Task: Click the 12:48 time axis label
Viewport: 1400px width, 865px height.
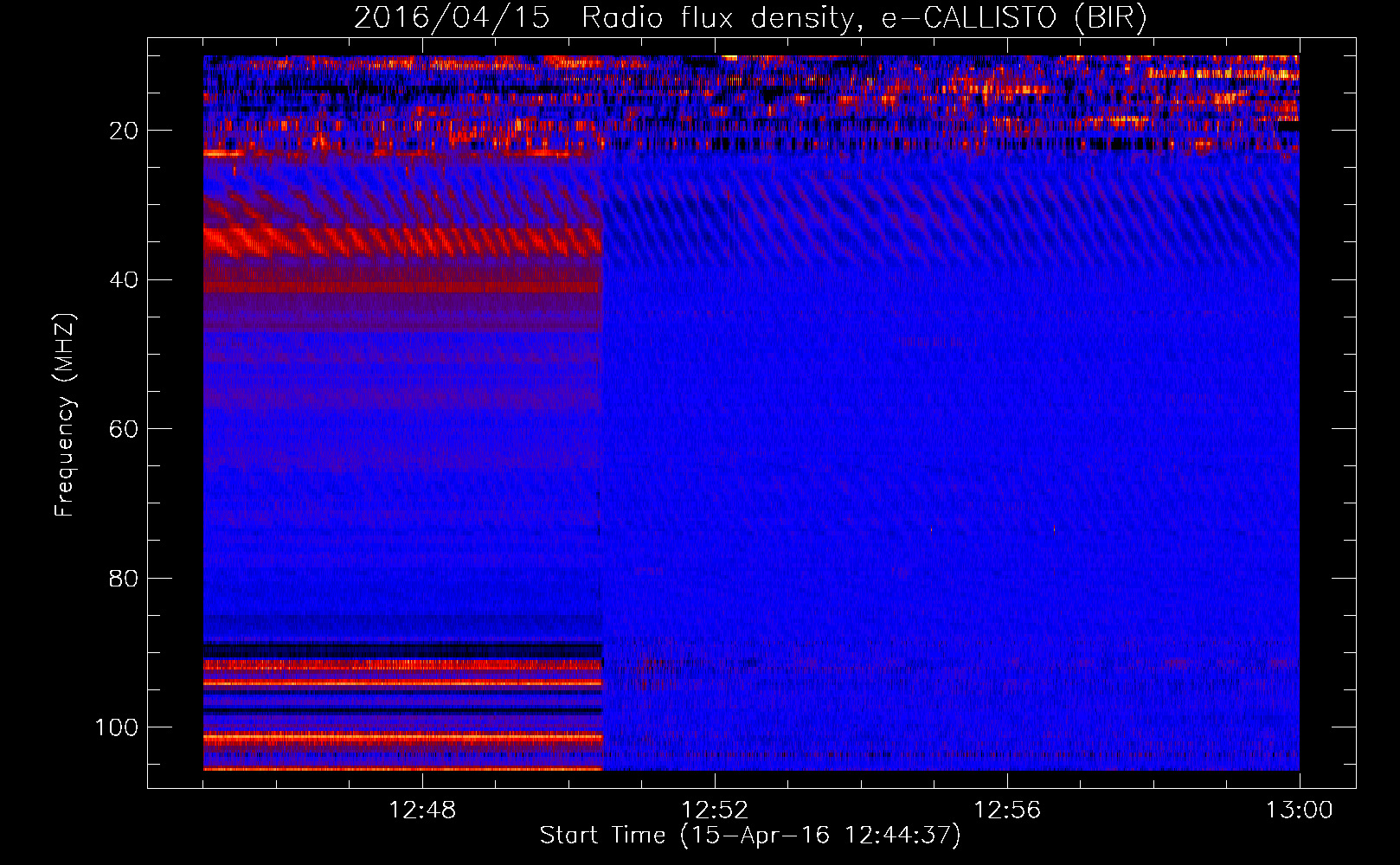Action: (422, 811)
